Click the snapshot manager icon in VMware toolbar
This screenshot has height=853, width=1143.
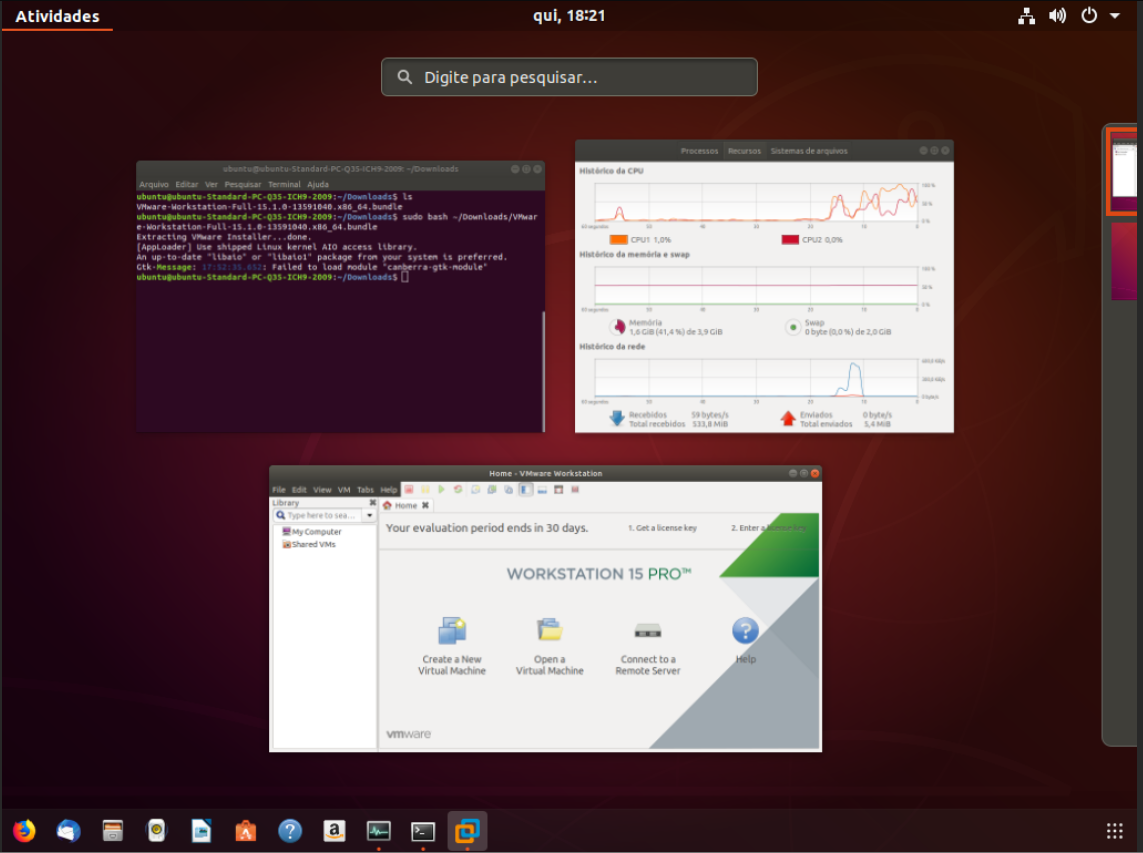click(x=508, y=489)
